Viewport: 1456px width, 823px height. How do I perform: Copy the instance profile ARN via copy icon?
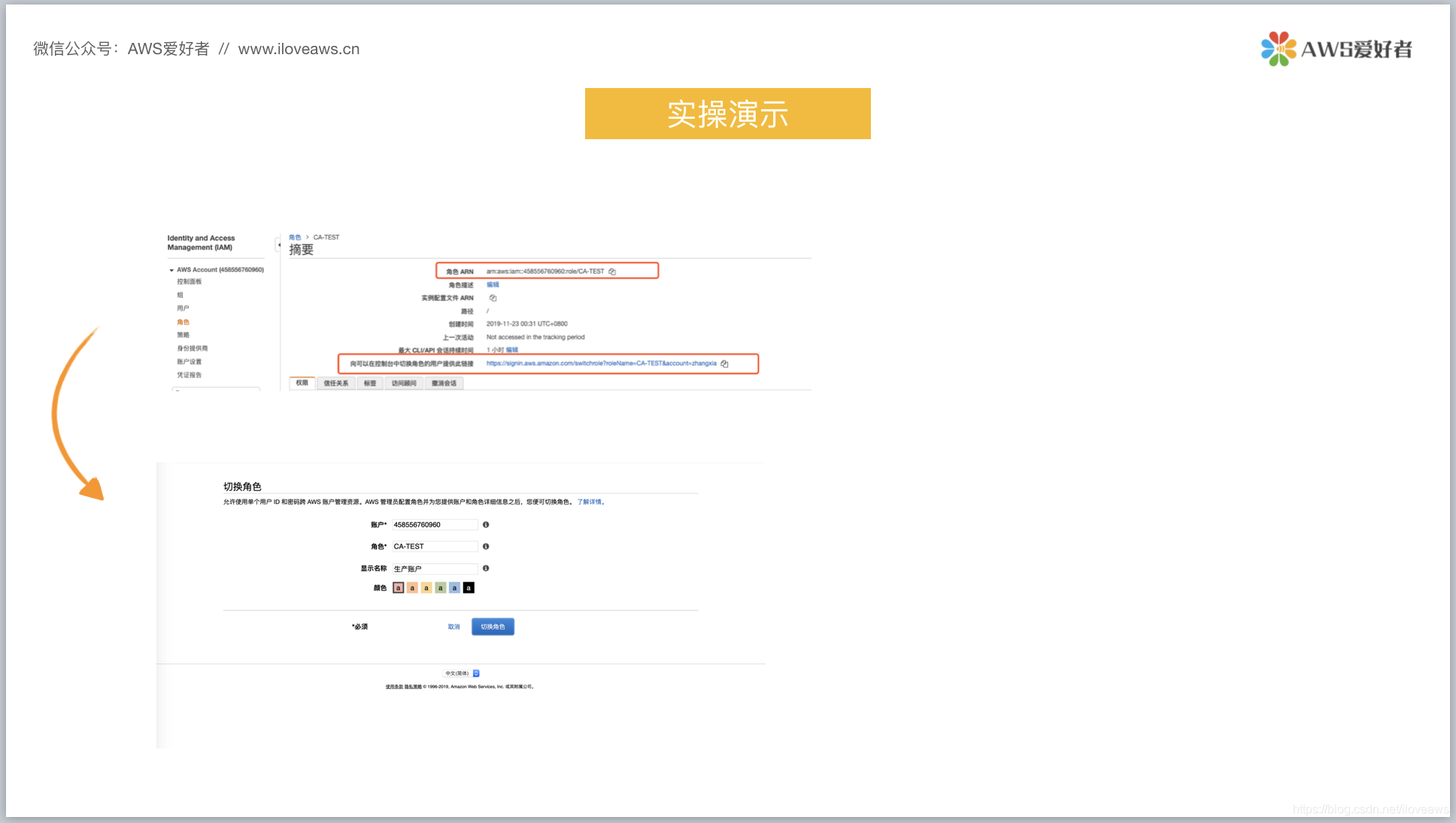coord(493,298)
